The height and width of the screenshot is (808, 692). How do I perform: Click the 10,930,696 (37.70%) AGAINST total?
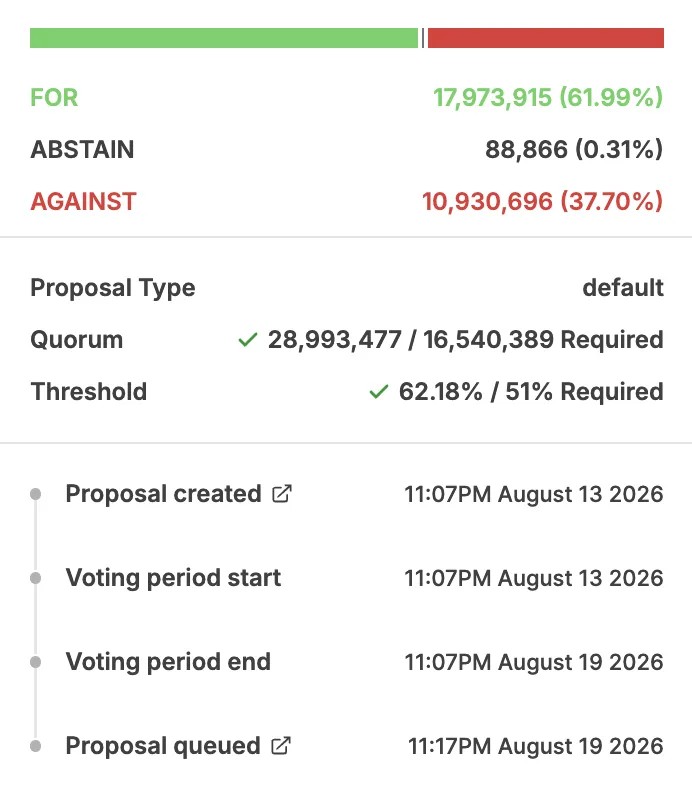coord(543,201)
